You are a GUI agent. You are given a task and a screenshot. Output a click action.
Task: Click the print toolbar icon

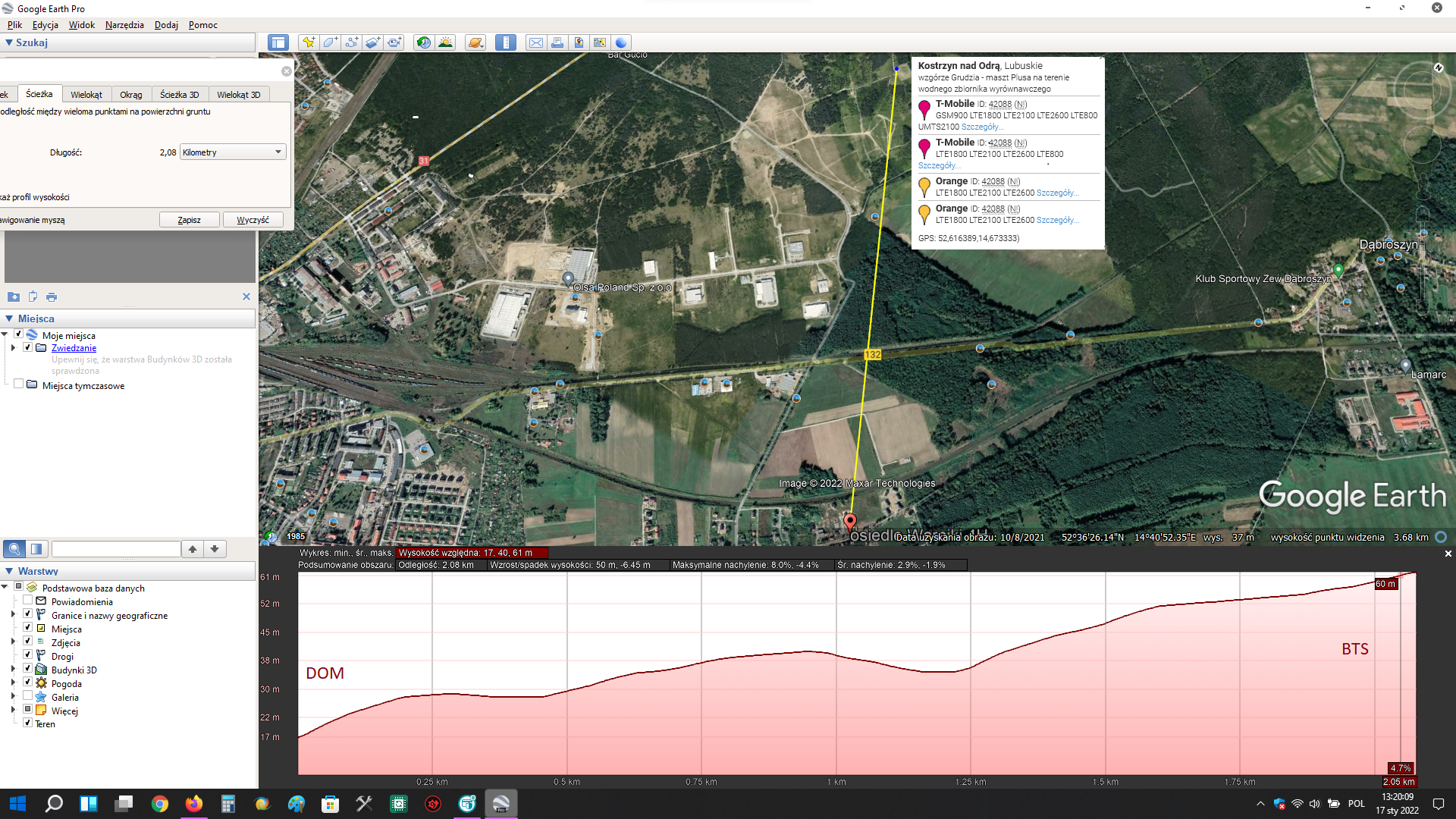[557, 42]
